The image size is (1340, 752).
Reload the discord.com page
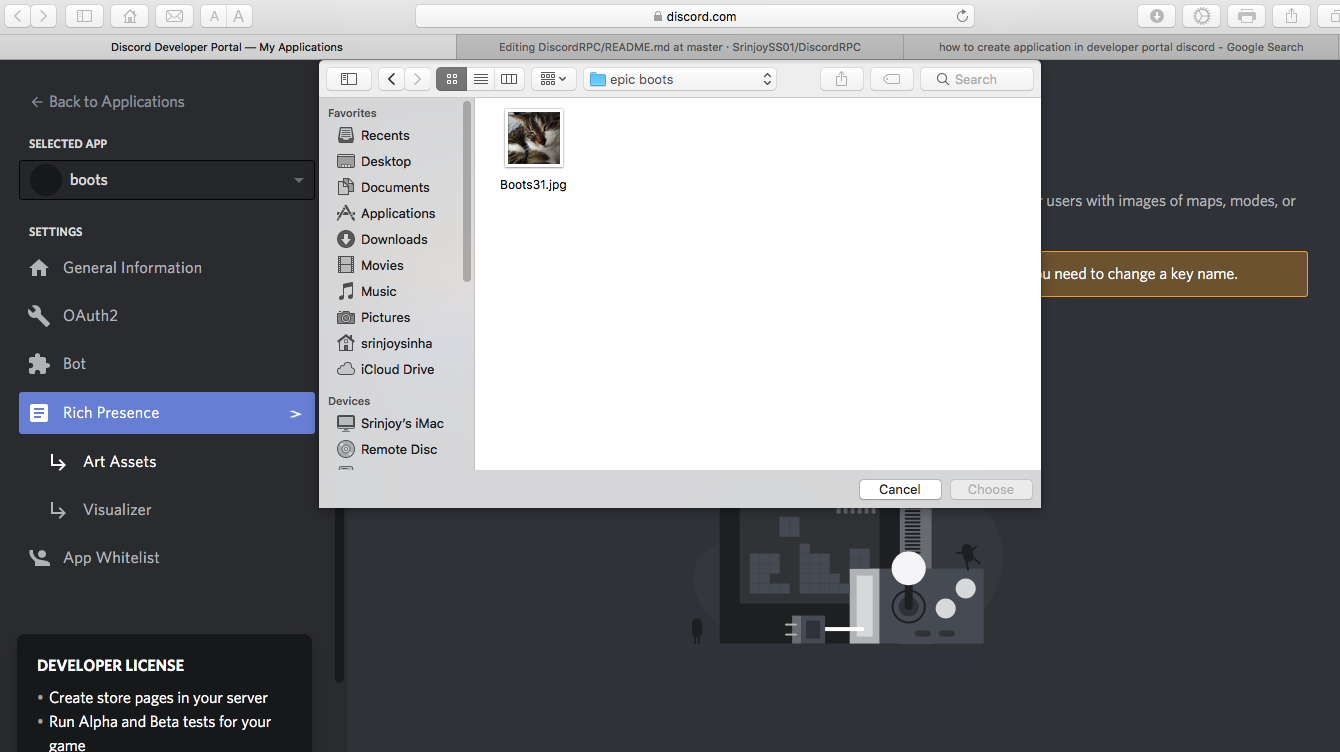(962, 16)
